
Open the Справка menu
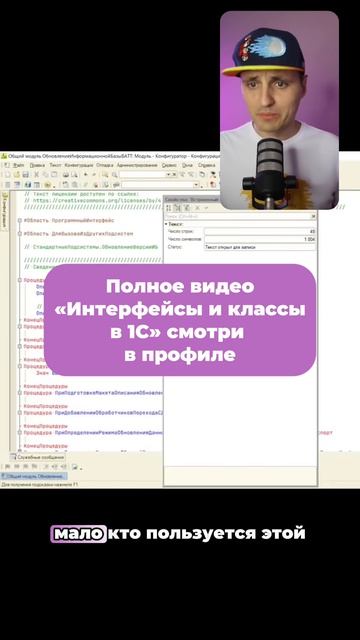[207, 165]
